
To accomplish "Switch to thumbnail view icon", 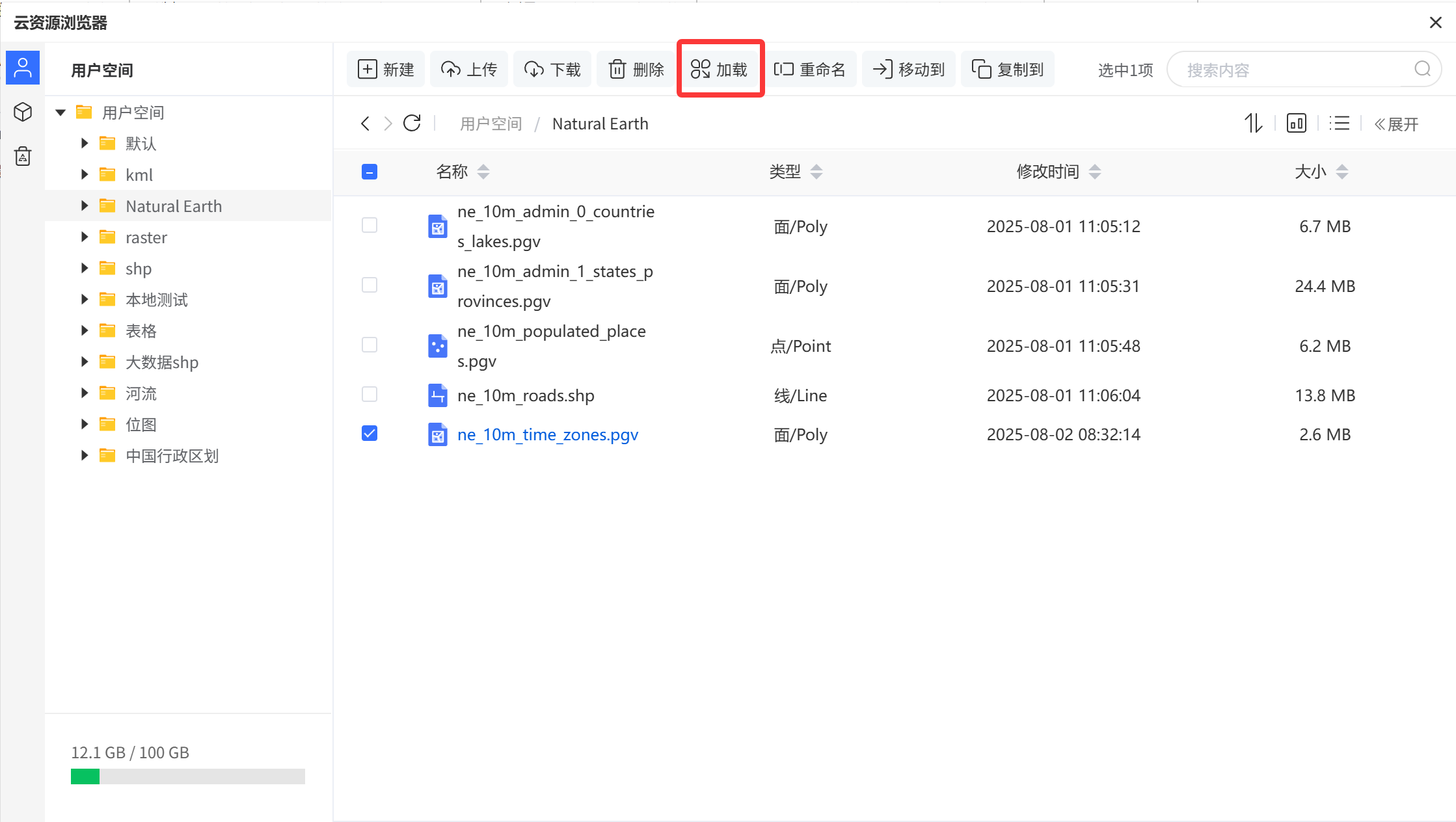I will 1296,124.
